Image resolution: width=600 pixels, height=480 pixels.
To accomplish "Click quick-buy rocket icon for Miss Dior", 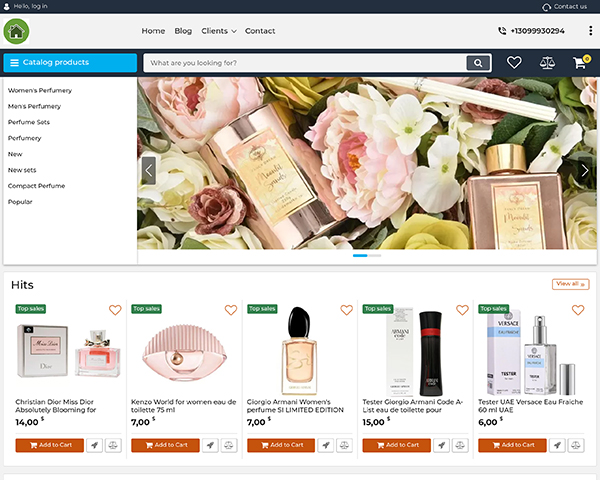I will pos(94,445).
